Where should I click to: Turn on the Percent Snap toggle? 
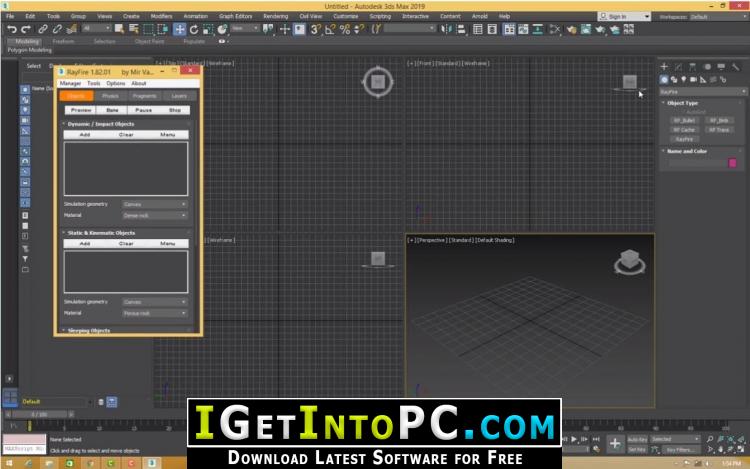344,29
